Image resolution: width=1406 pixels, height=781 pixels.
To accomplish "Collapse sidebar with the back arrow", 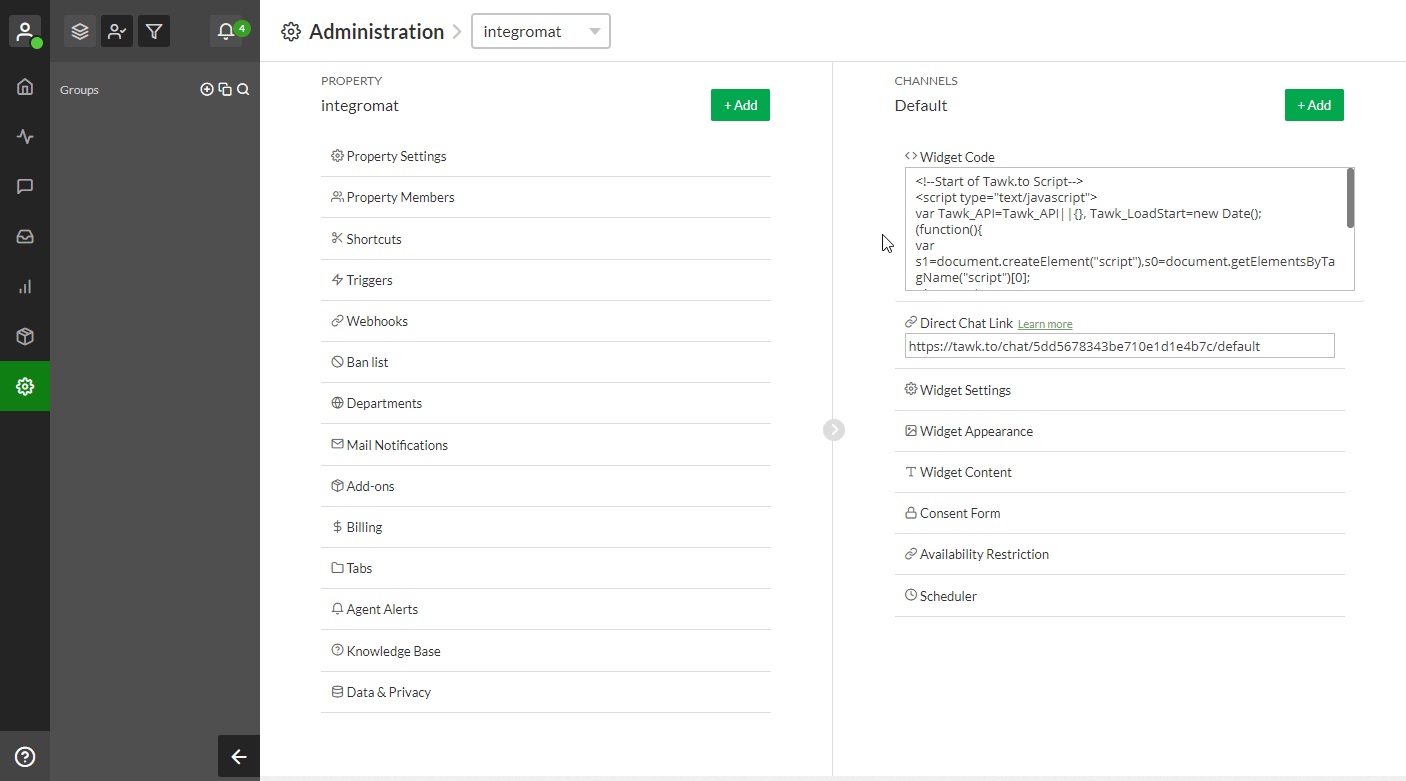I will [x=239, y=756].
